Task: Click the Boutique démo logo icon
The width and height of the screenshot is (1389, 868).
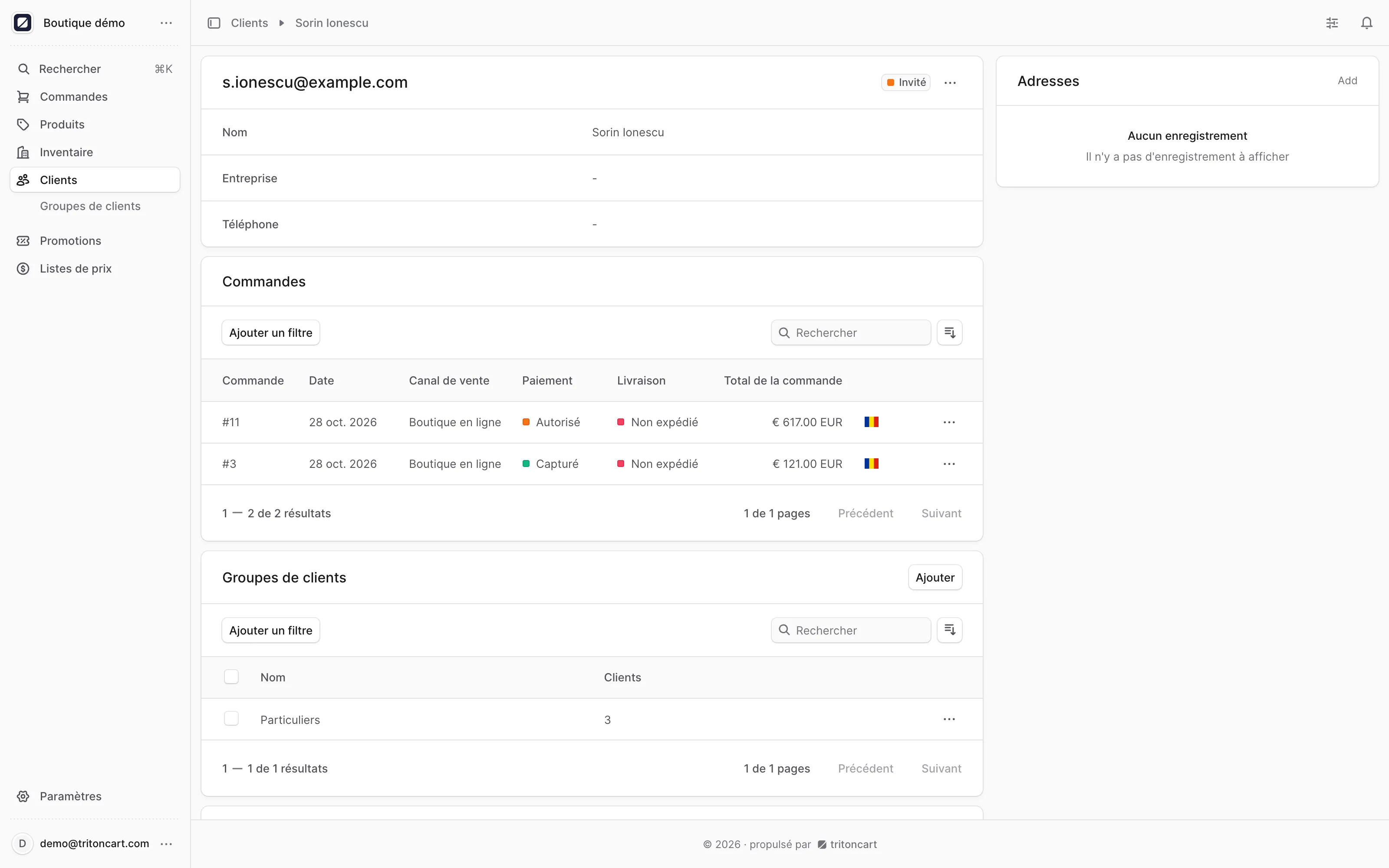Action: 23,23
